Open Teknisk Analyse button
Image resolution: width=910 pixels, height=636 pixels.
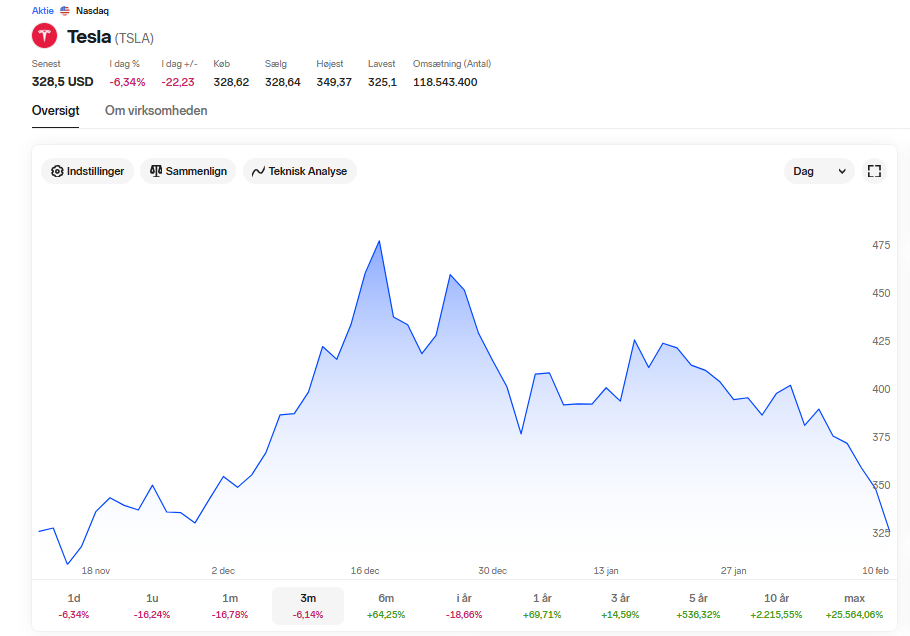point(299,171)
